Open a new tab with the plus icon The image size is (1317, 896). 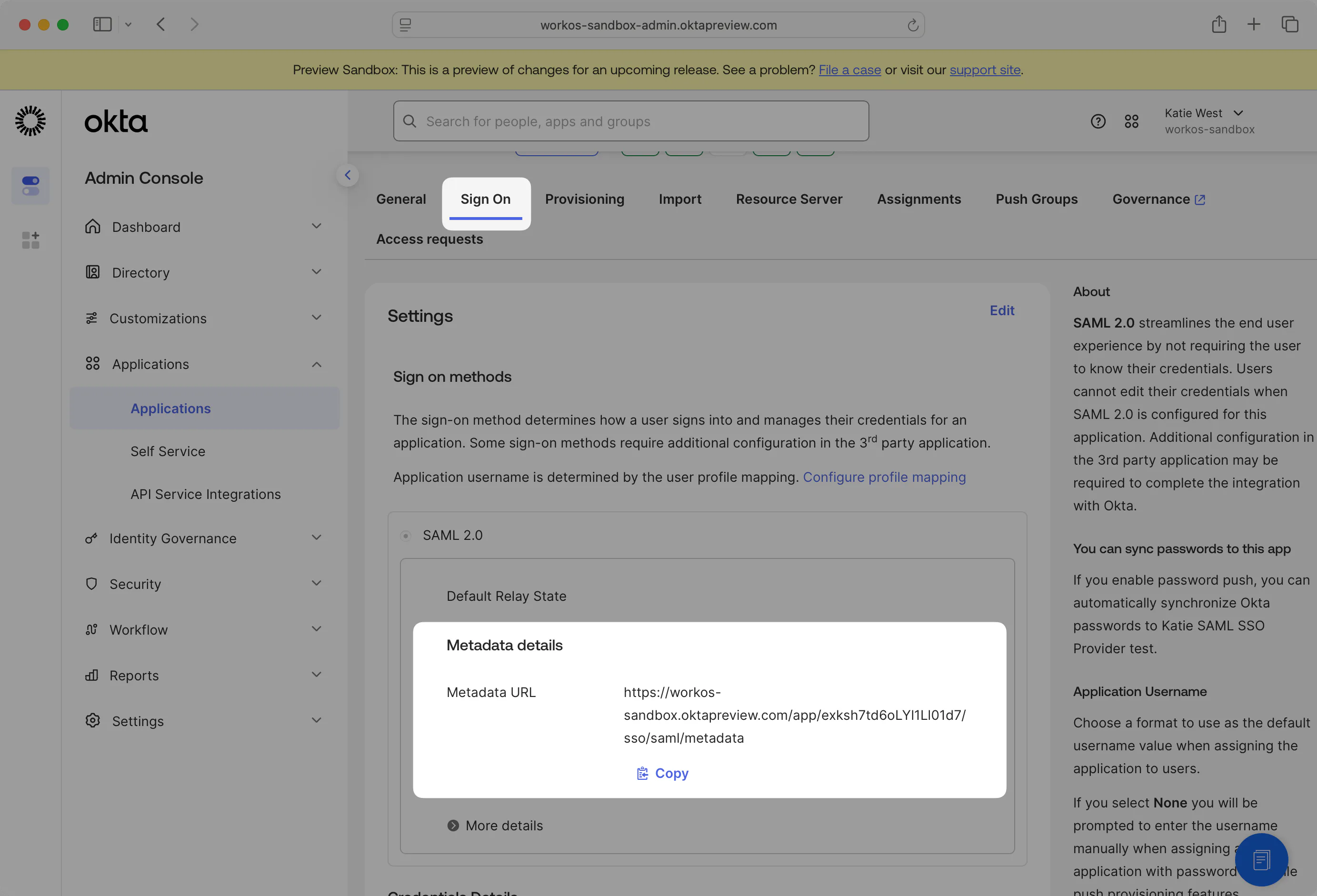[1254, 24]
